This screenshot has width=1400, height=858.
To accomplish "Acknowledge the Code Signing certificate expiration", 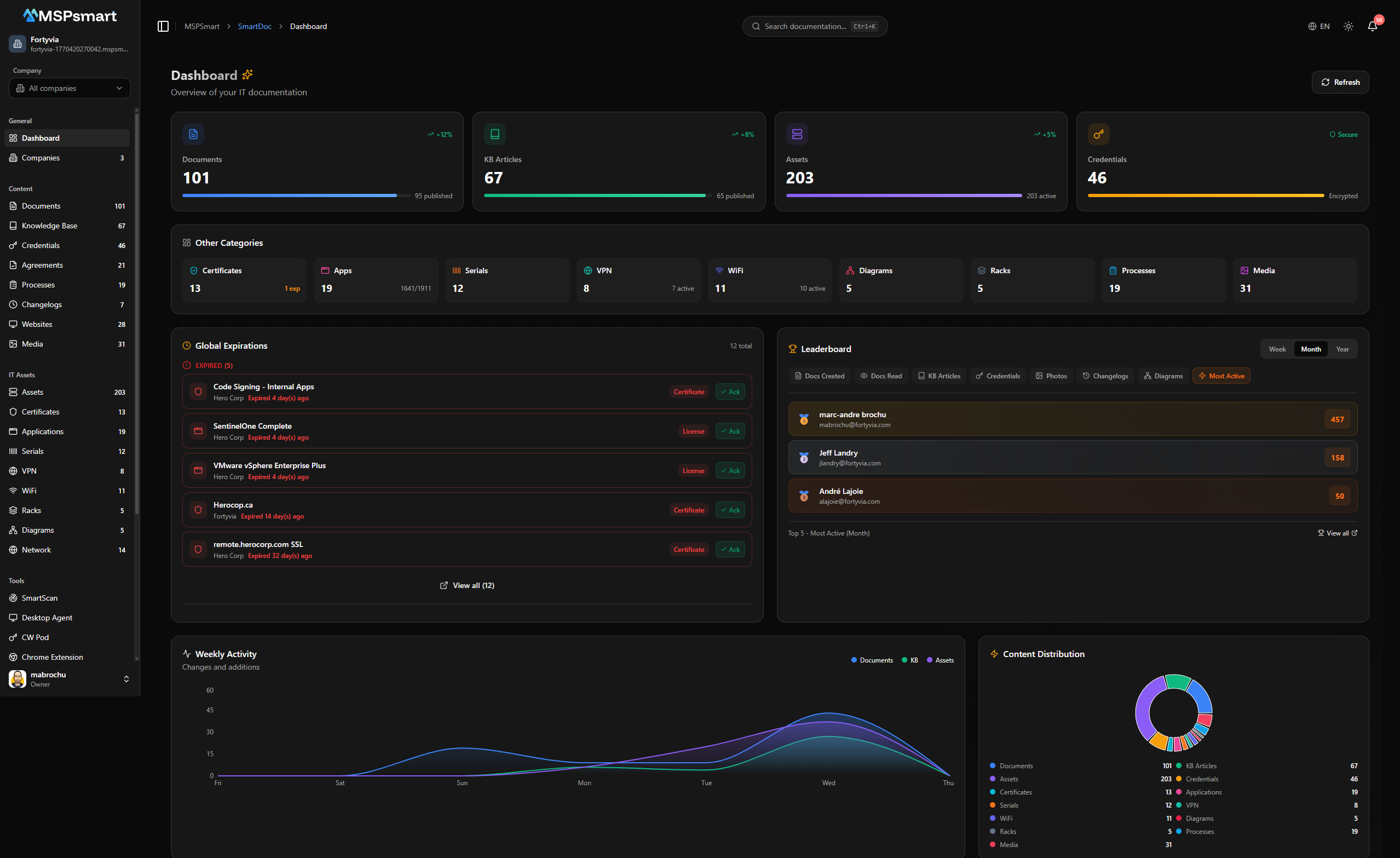I will coord(729,391).
